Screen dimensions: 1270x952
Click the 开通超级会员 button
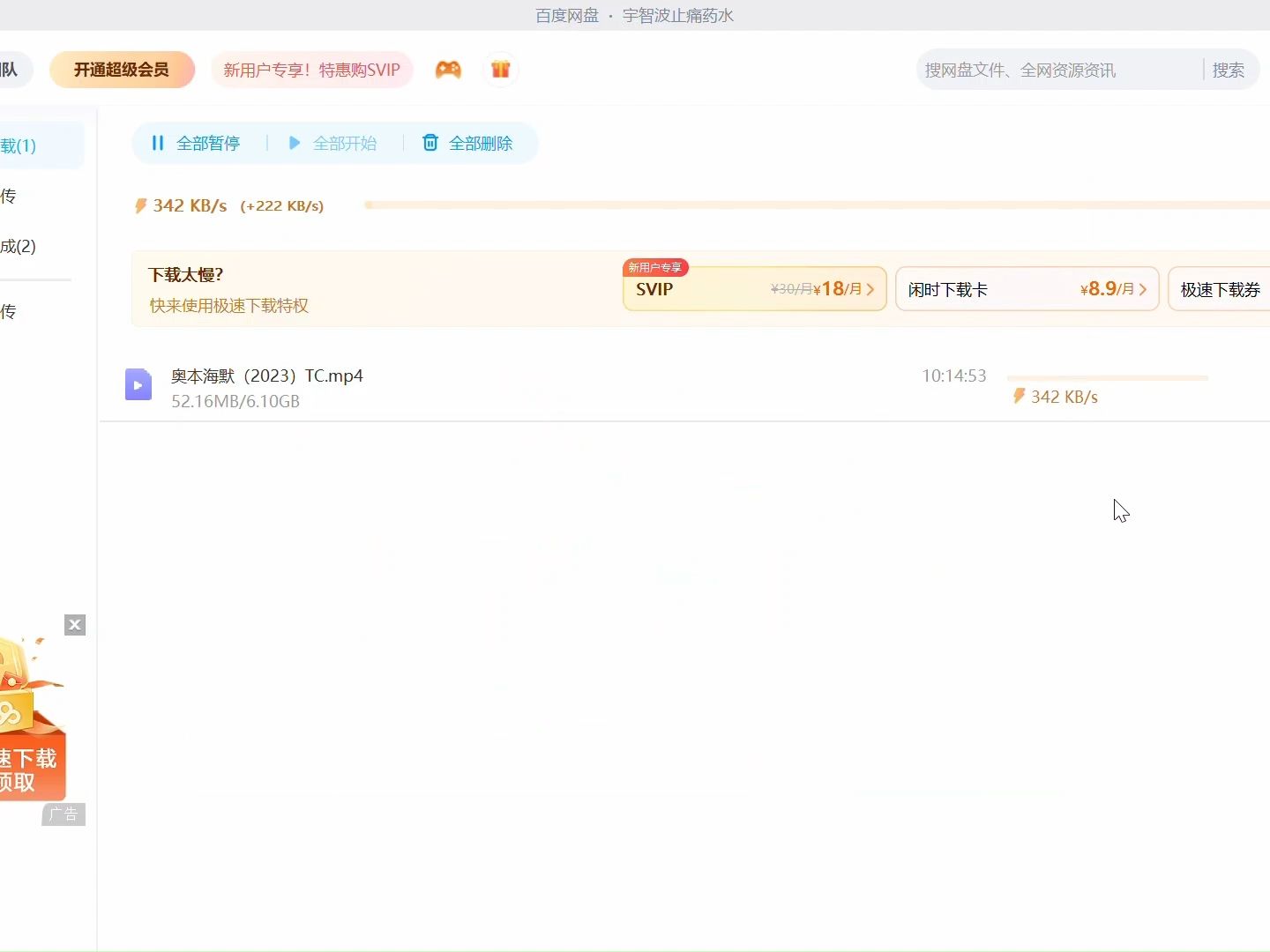point(122,70)
